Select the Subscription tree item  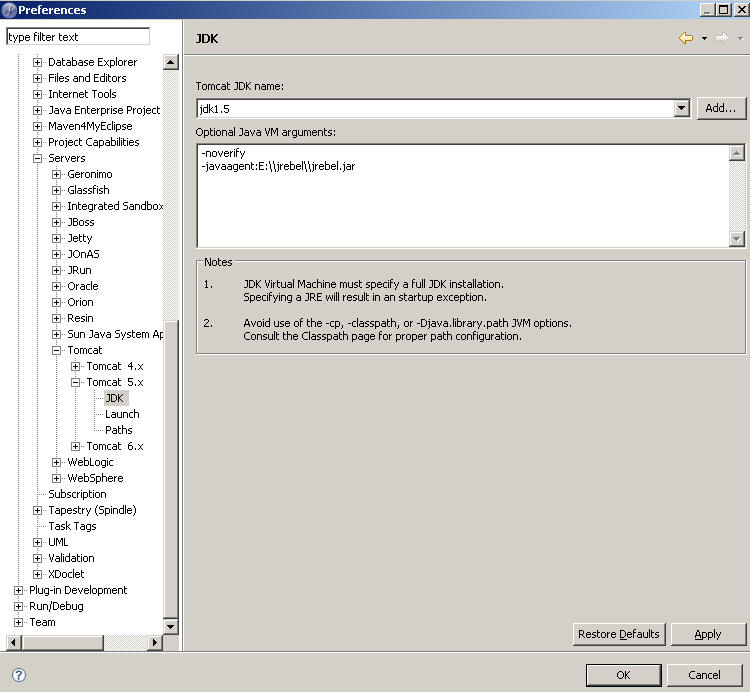pyautogui.click(x=77, y=494)
